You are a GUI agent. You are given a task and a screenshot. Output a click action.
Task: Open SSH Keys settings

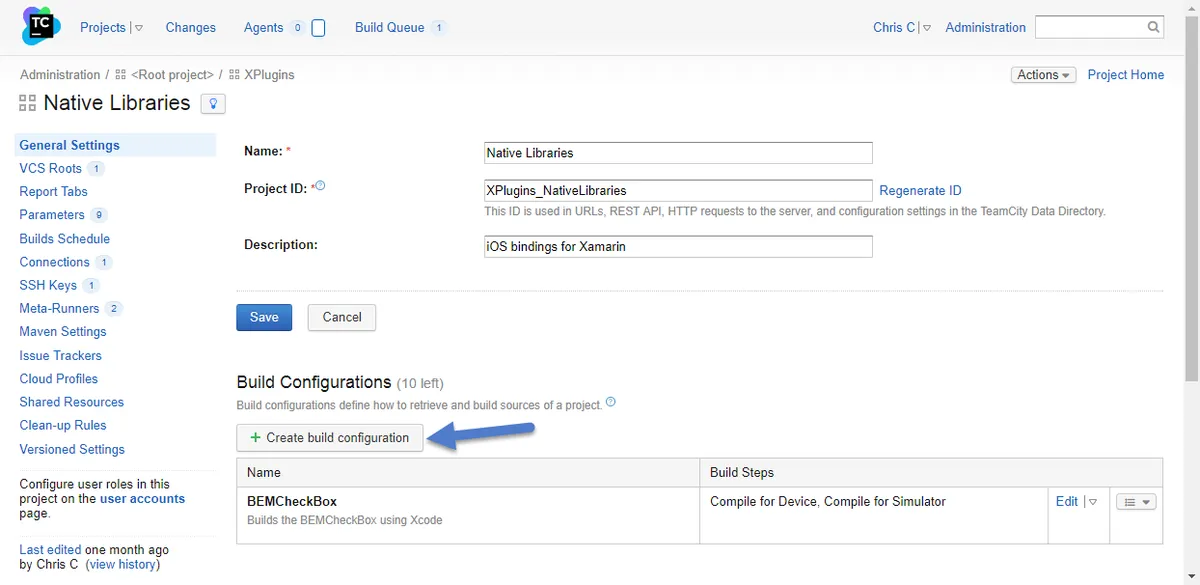[x=48, y=285]
